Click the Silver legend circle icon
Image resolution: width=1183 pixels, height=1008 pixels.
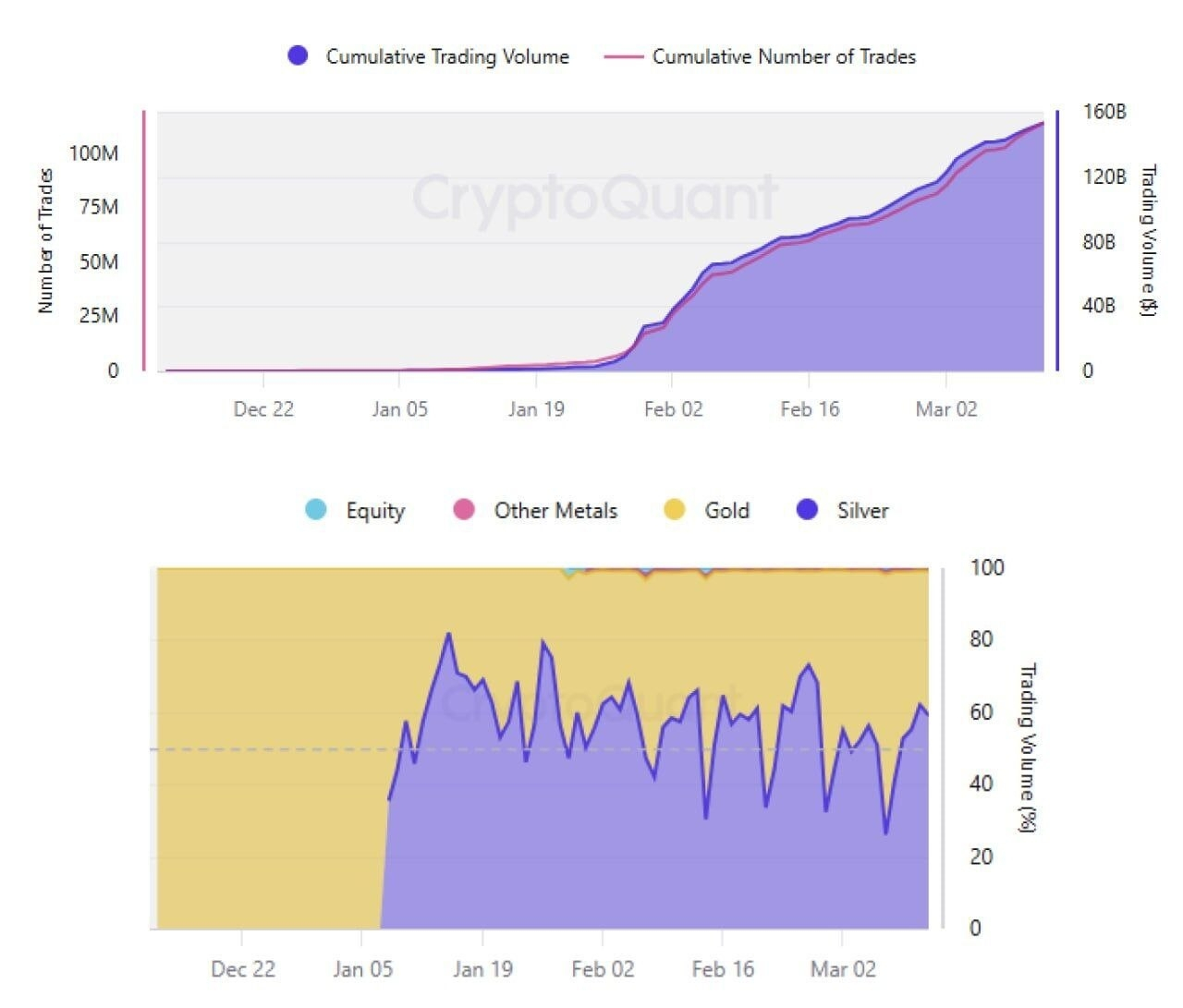coord(808,510)
